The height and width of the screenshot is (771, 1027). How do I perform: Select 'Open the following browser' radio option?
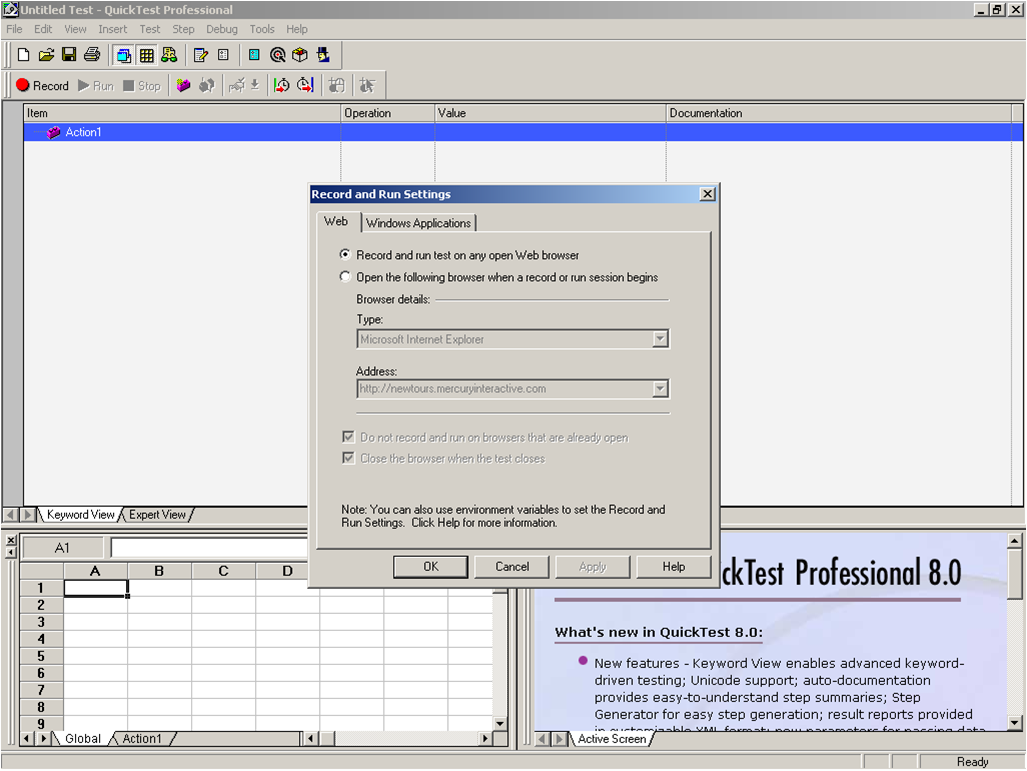(x=345, y=276)
